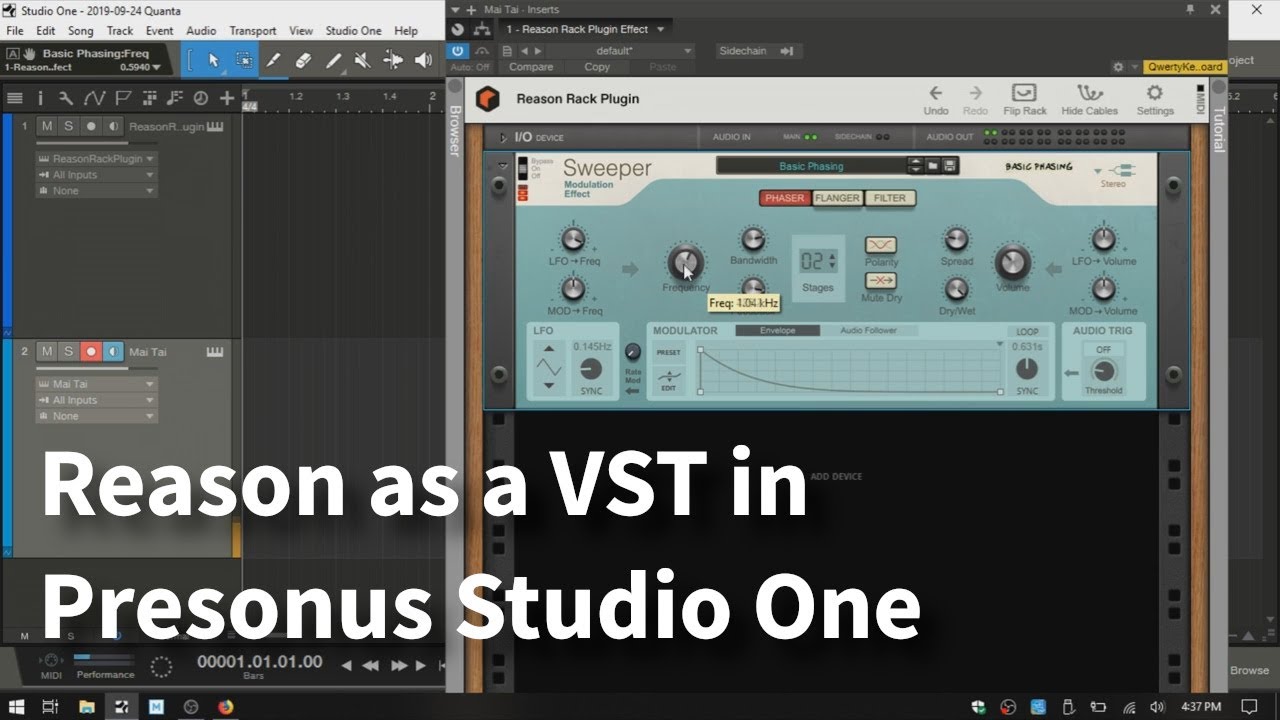
Task: Click the Basic Phasing patch name field
Action: pyautogui.click(x=811, y=166)
